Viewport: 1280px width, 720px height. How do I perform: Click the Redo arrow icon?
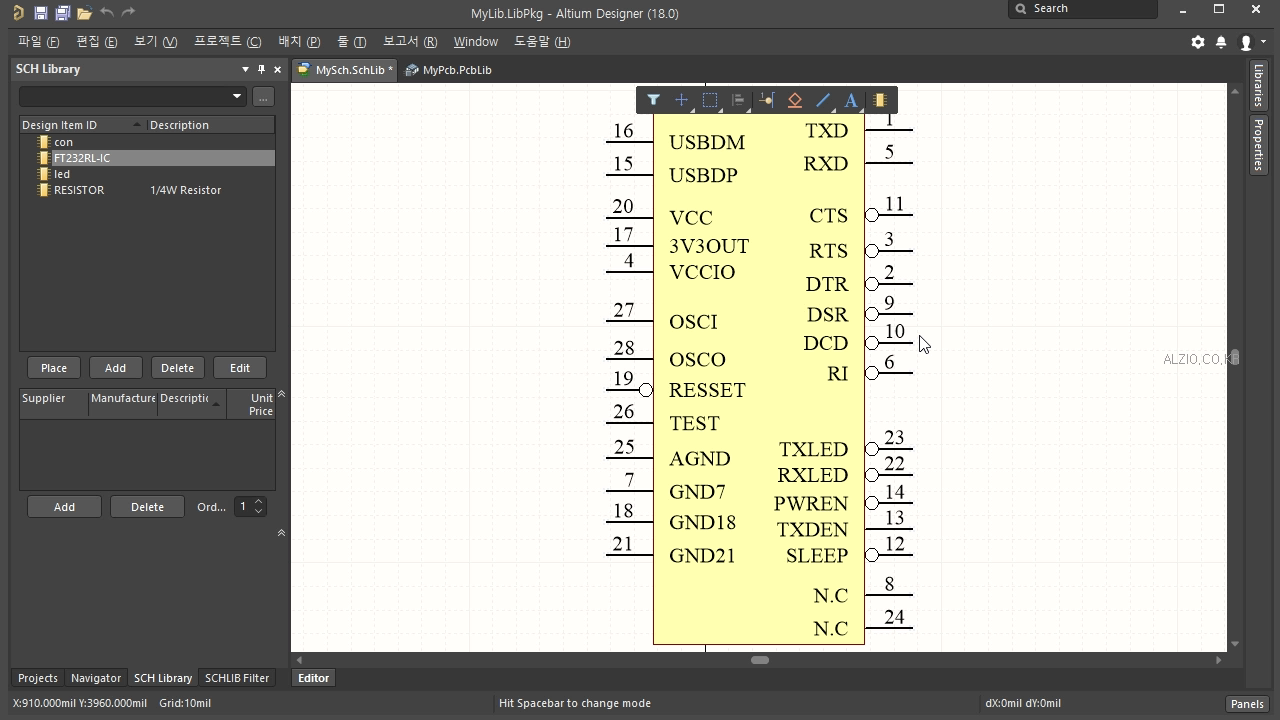(x=128, y=13)
